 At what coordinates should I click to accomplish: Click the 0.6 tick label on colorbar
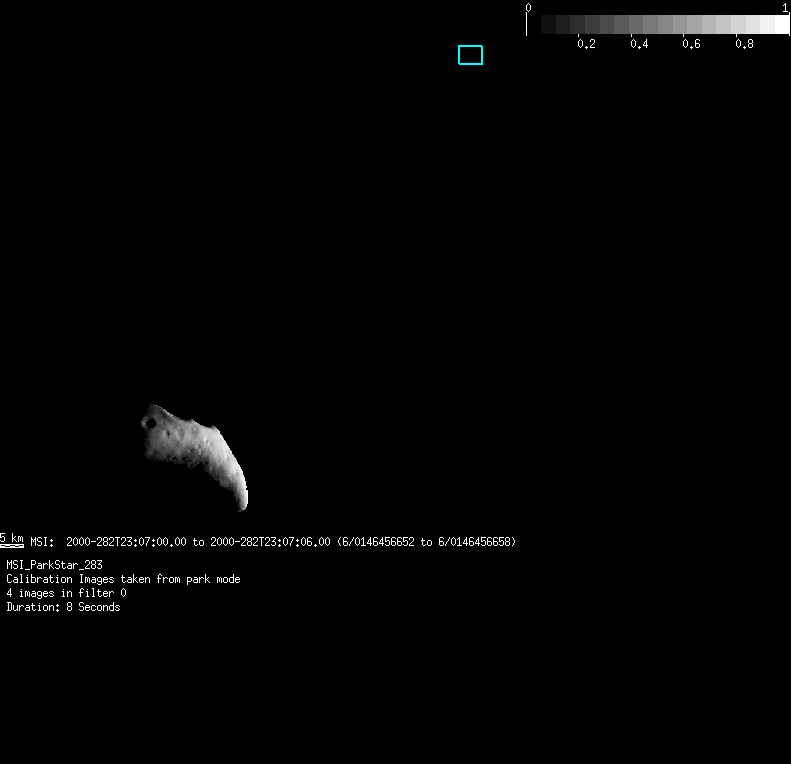click(x=691, y=44)
